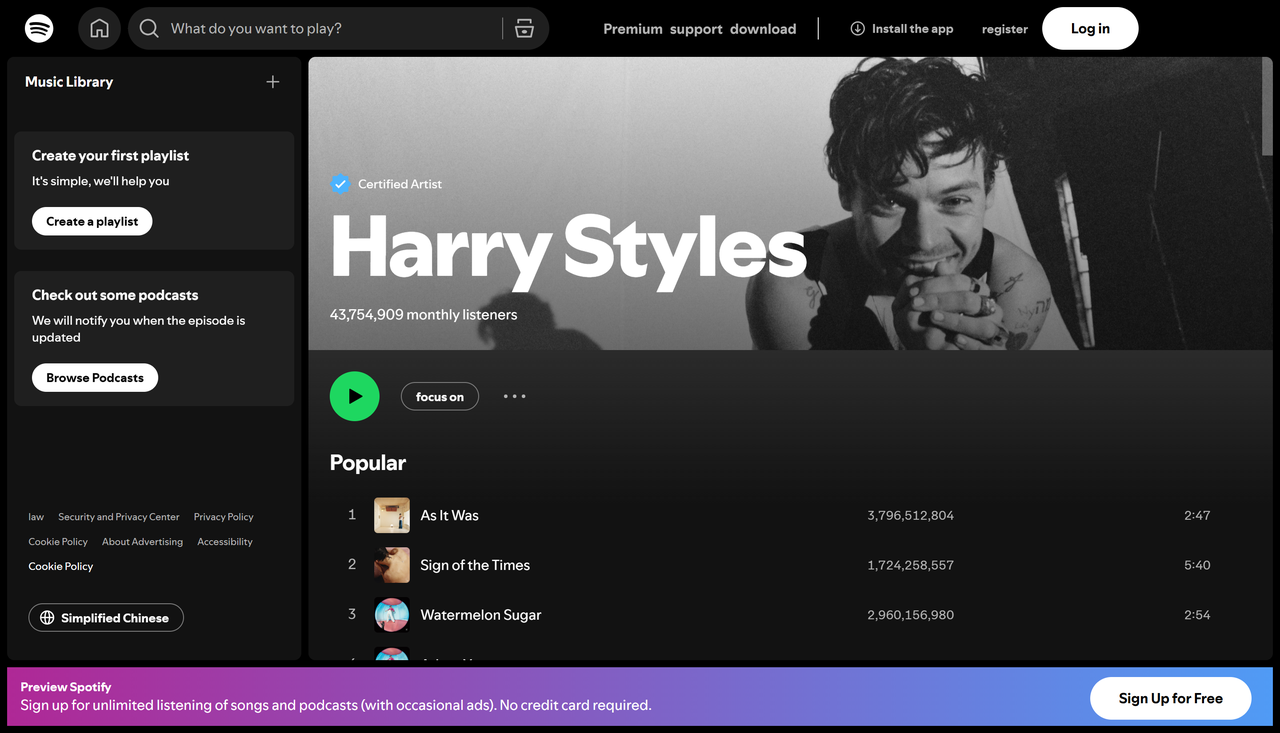1280x733 pixels.
Task: Open the Premium link
Action: pyautogui.click(x=633, y=29)
